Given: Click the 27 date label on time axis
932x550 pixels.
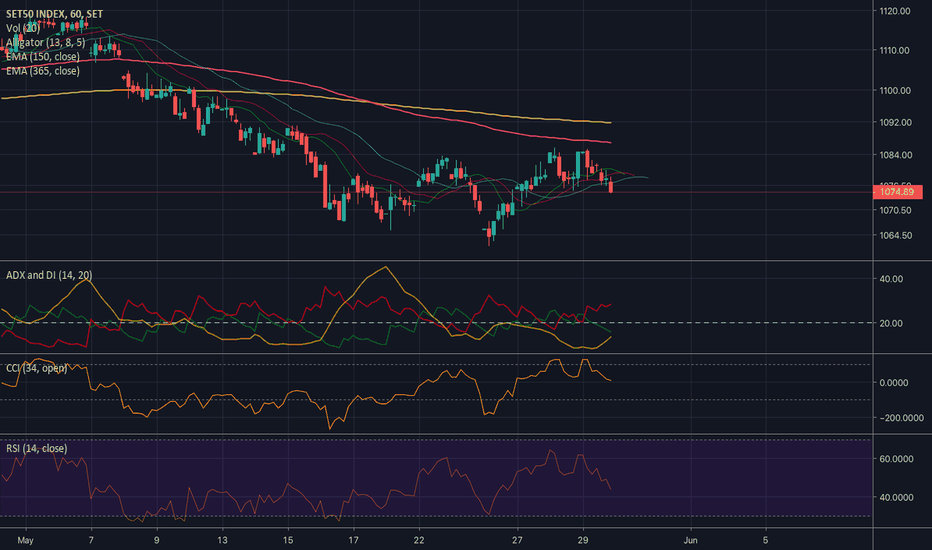Looking at the screenshot, I should click(518, 540).
